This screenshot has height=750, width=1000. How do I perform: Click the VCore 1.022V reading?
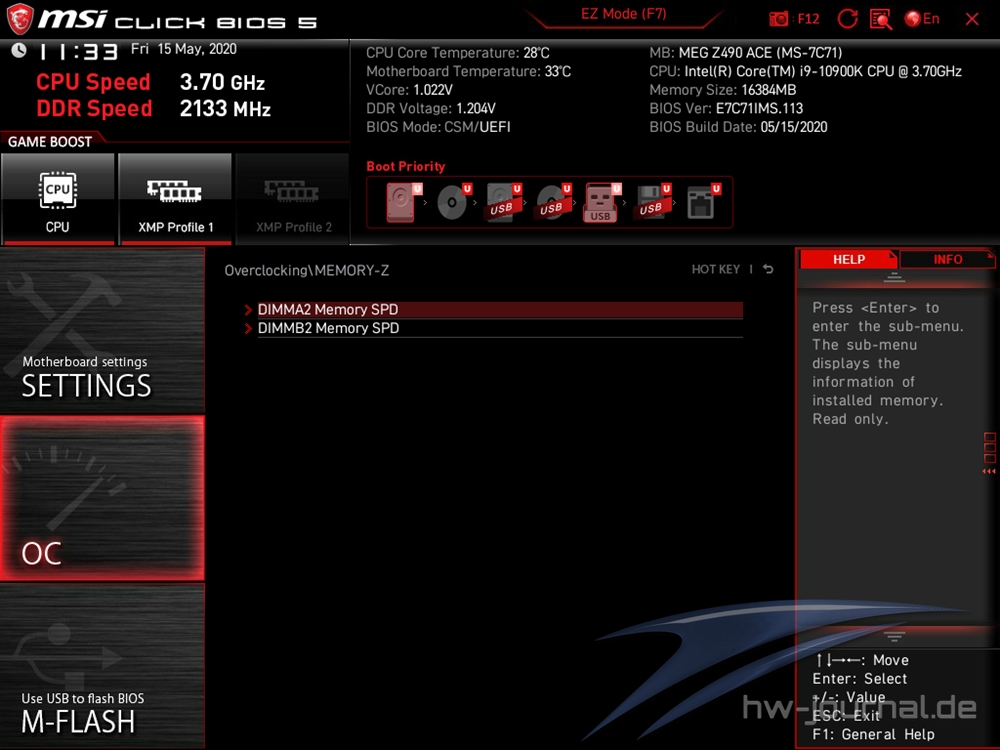pyautogui.click(x=409, y=90)
